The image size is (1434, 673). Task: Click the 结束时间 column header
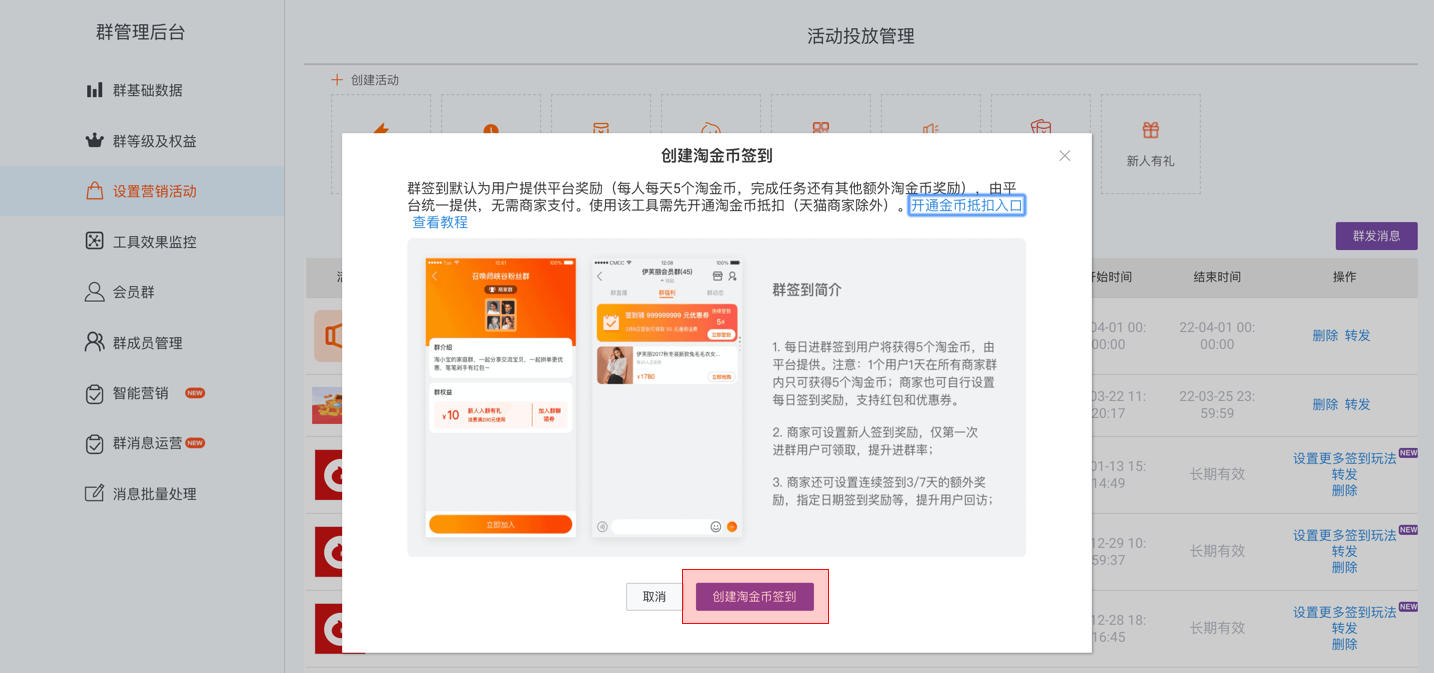1217,277
